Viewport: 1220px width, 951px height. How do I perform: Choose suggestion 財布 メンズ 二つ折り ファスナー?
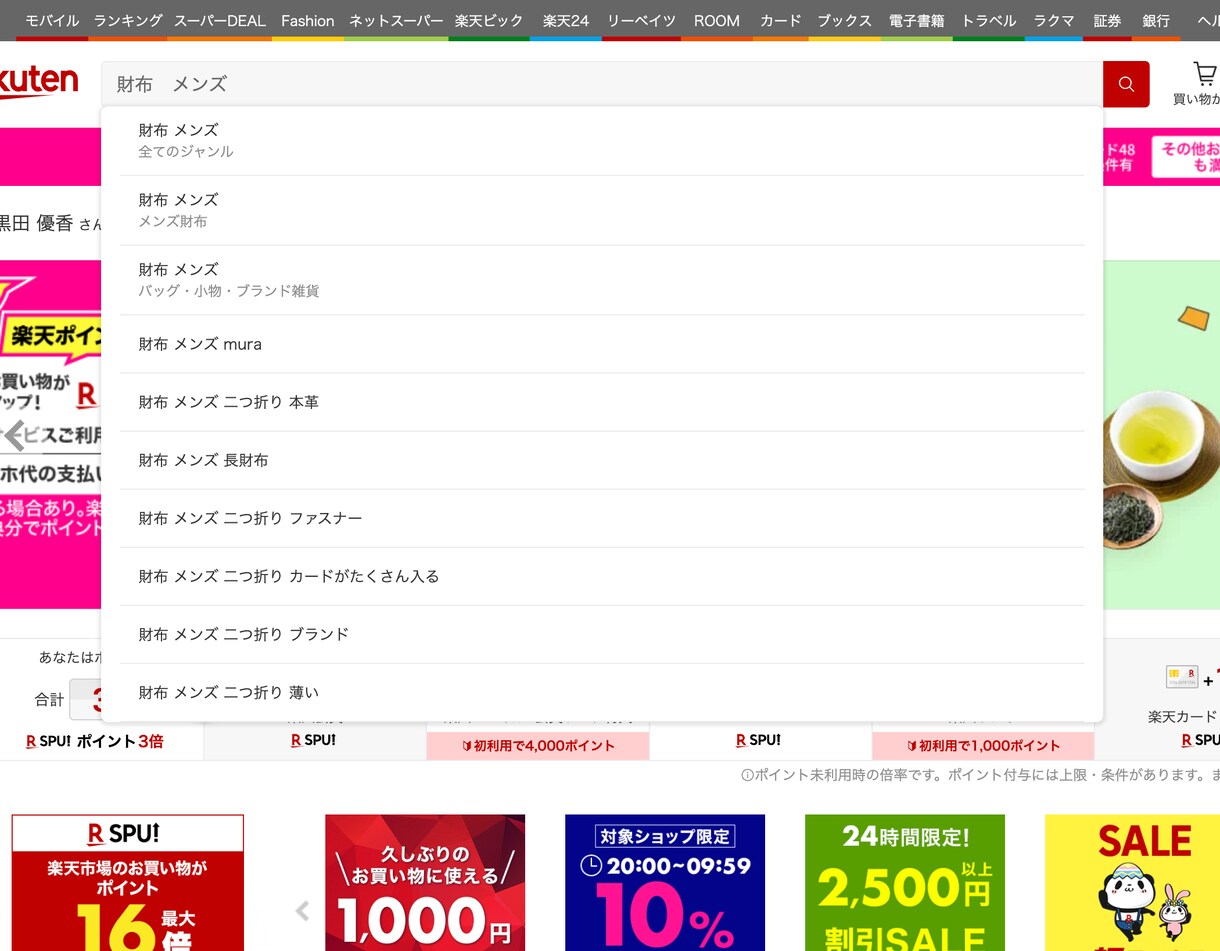tap(602, 518)
